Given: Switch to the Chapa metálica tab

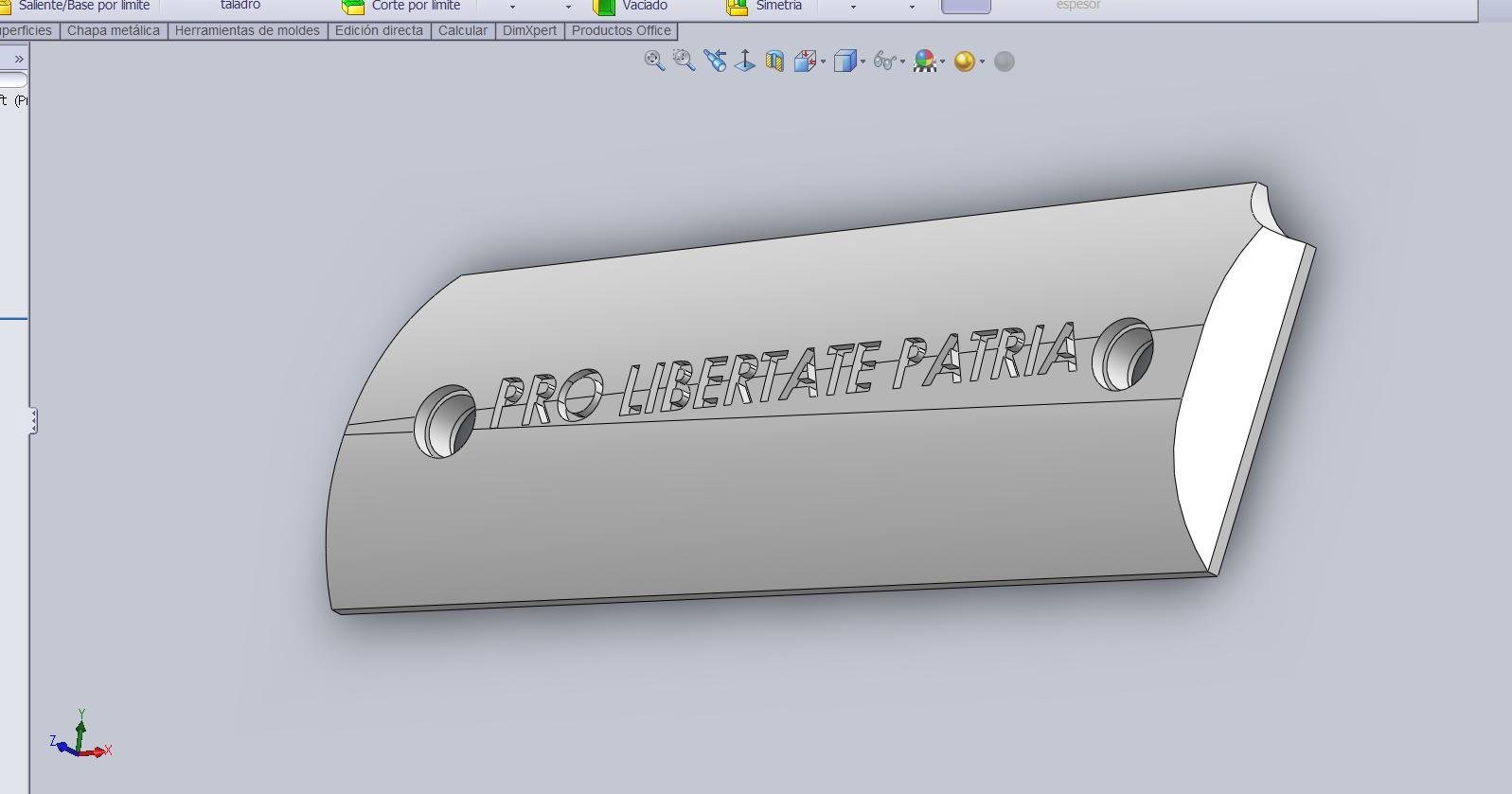Looking at the screenshot, I should pyautogui.click(x=114, y=30).
